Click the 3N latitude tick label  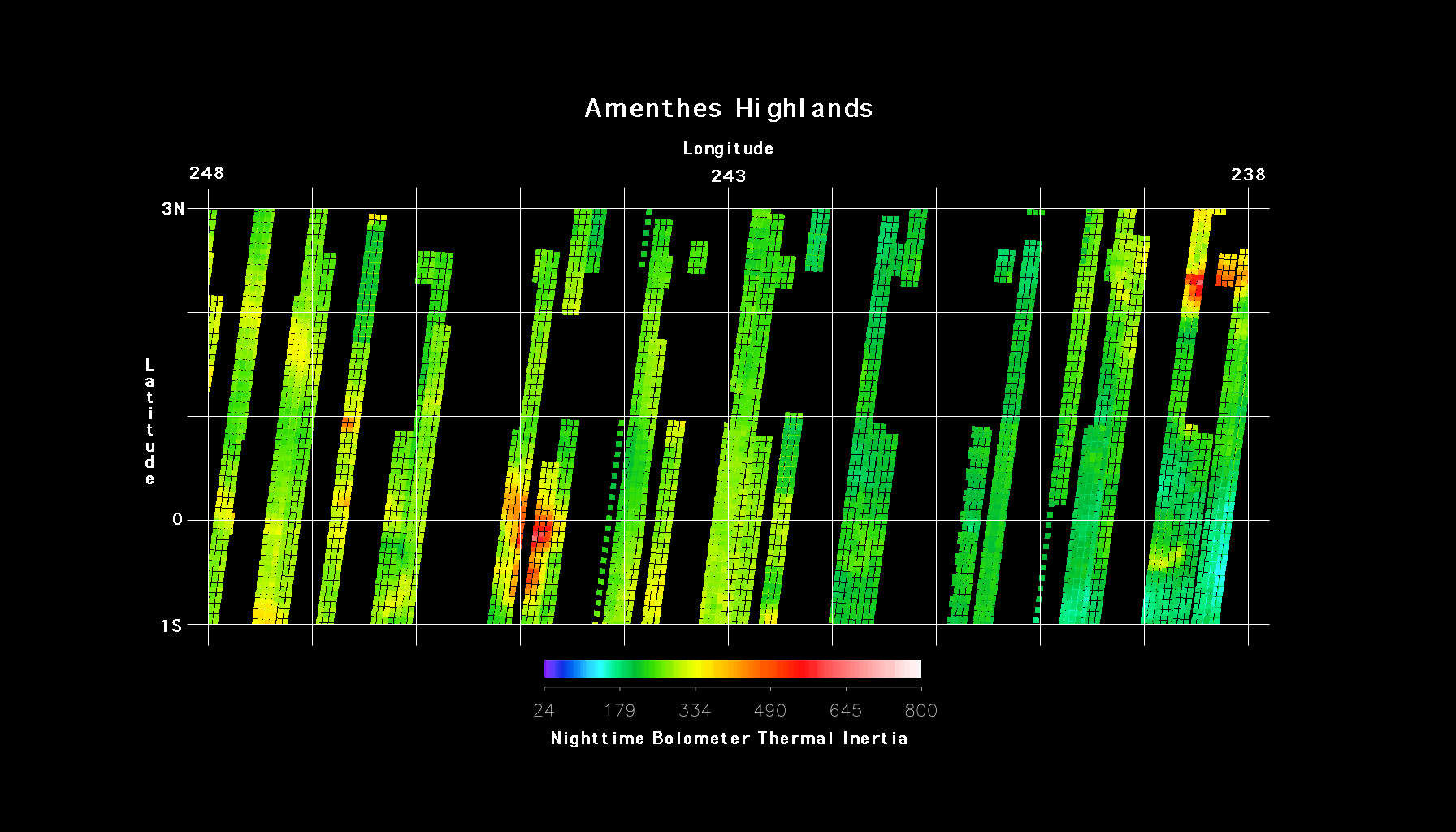tap(173, 209)
